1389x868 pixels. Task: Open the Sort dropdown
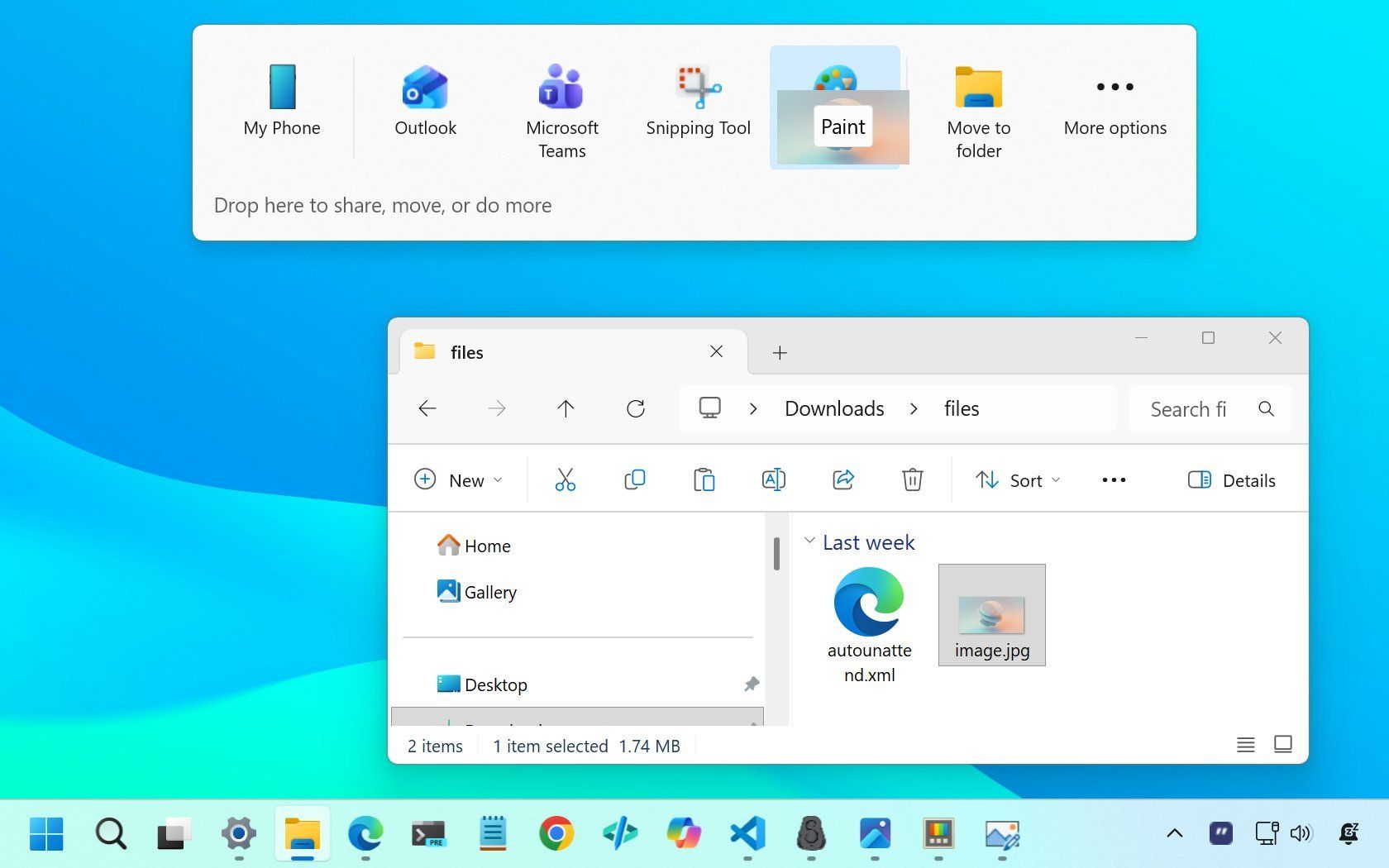(1017, 479)
